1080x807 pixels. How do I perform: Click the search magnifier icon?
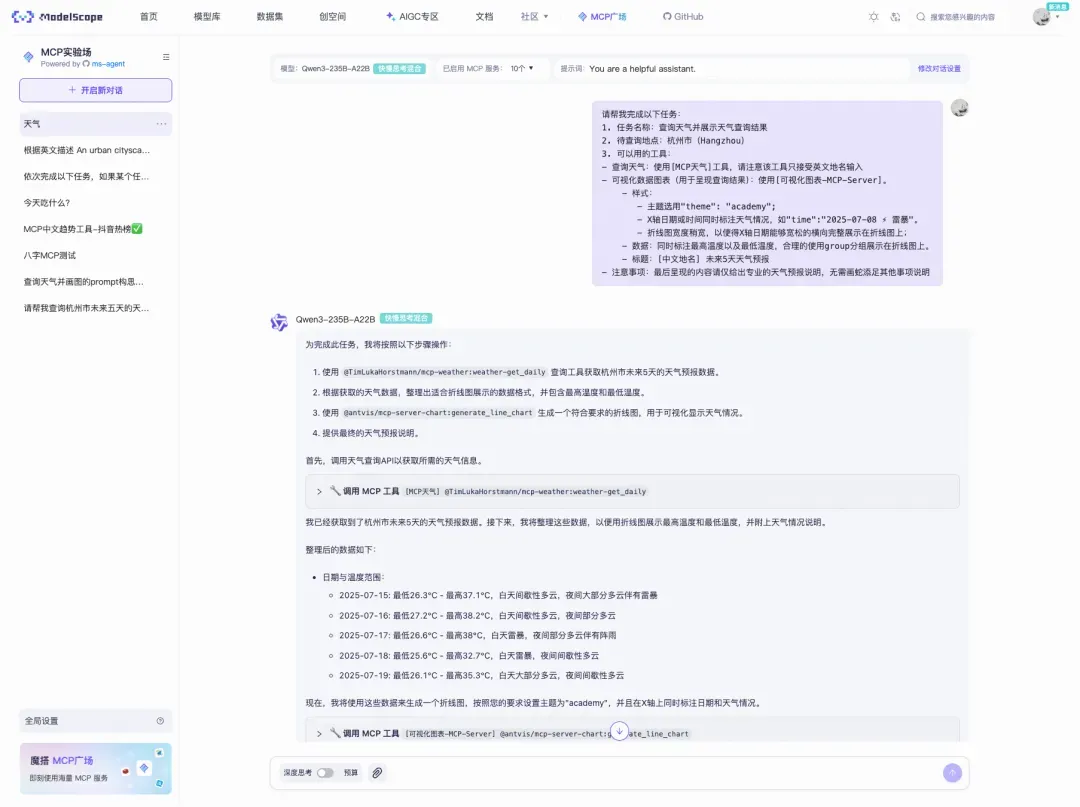(920, 17)
